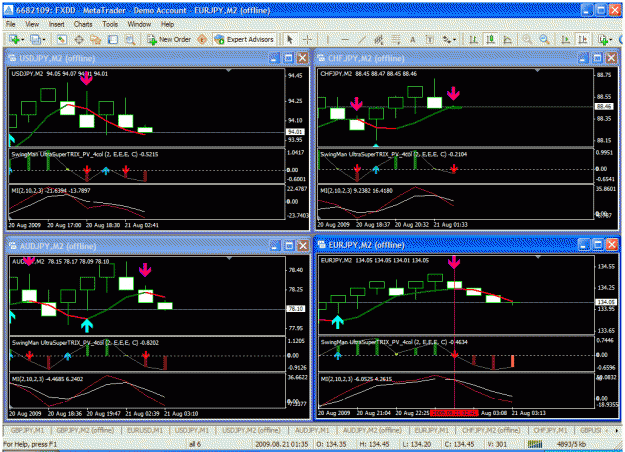Click the AUDJPY chart window title icon
This screenshot has height=452, width=625.
[x=12, y=246]
